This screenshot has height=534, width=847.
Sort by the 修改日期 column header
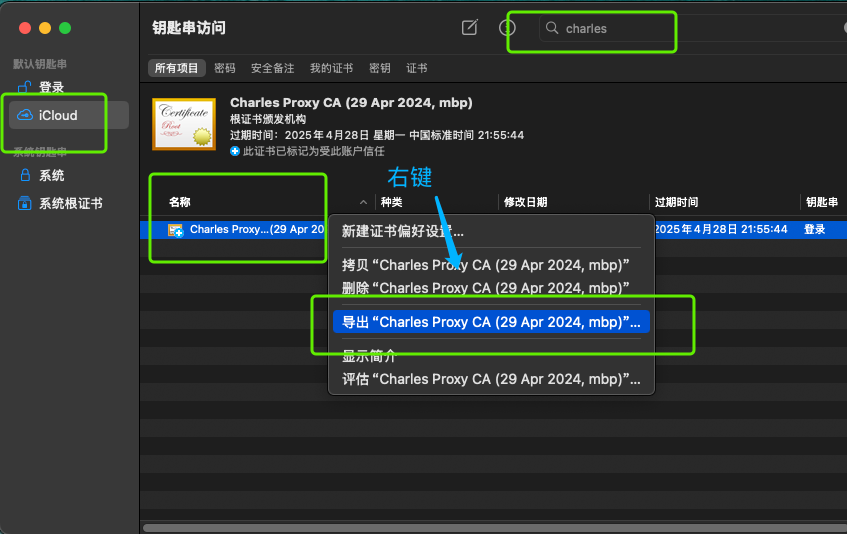point(526,202)
